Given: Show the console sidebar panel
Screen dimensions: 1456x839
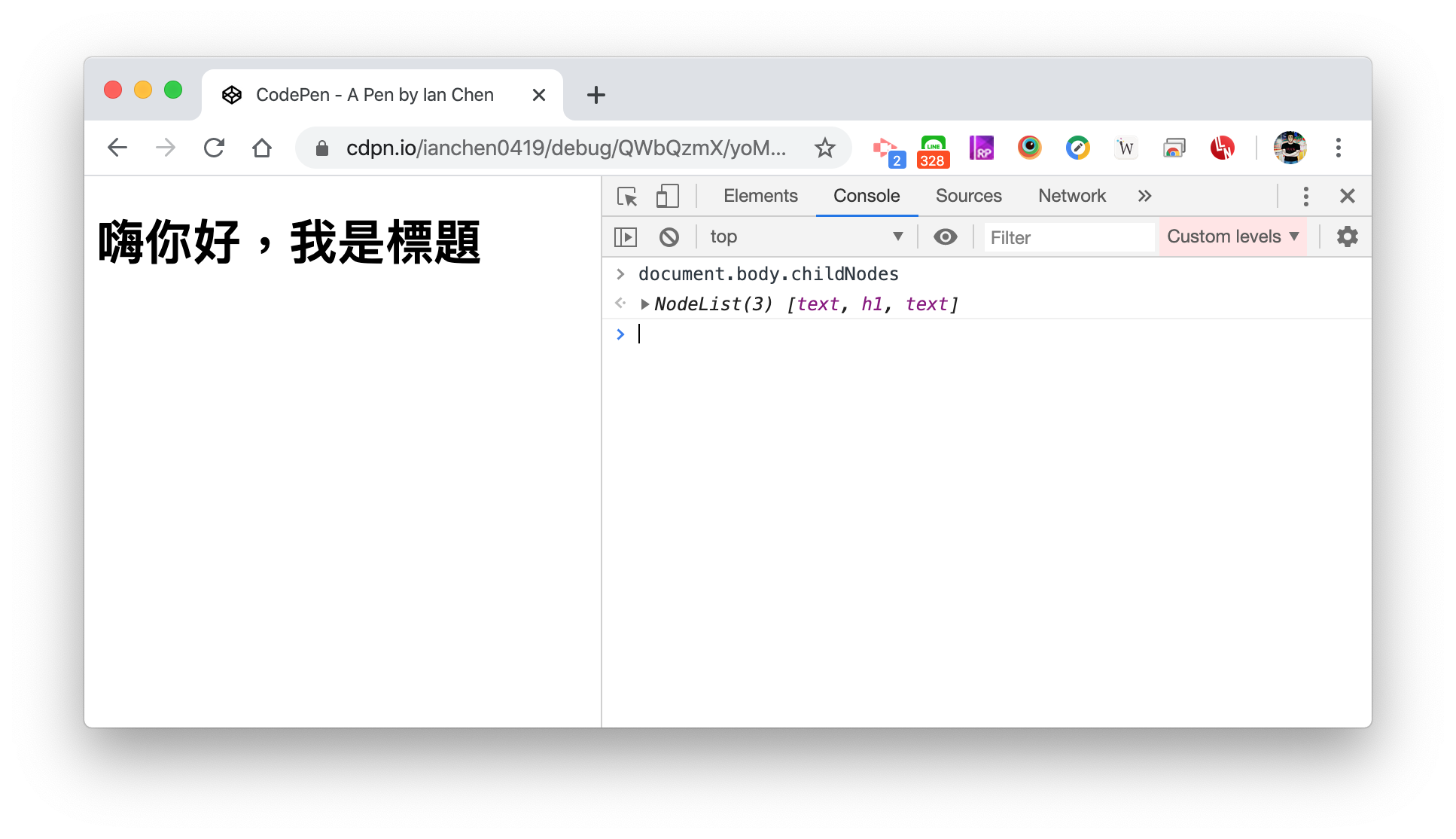Looking at the screenshot, I should coord(626,237).
